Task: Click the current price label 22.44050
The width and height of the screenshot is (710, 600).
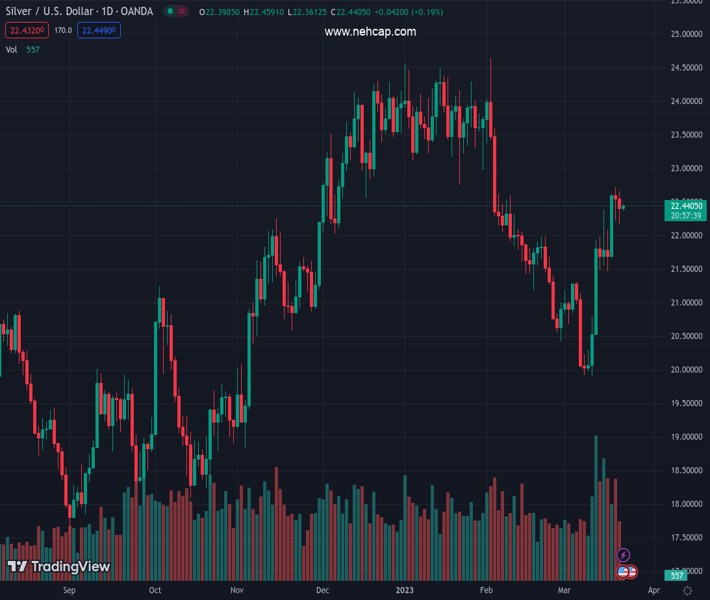Action: coord(686,205)
